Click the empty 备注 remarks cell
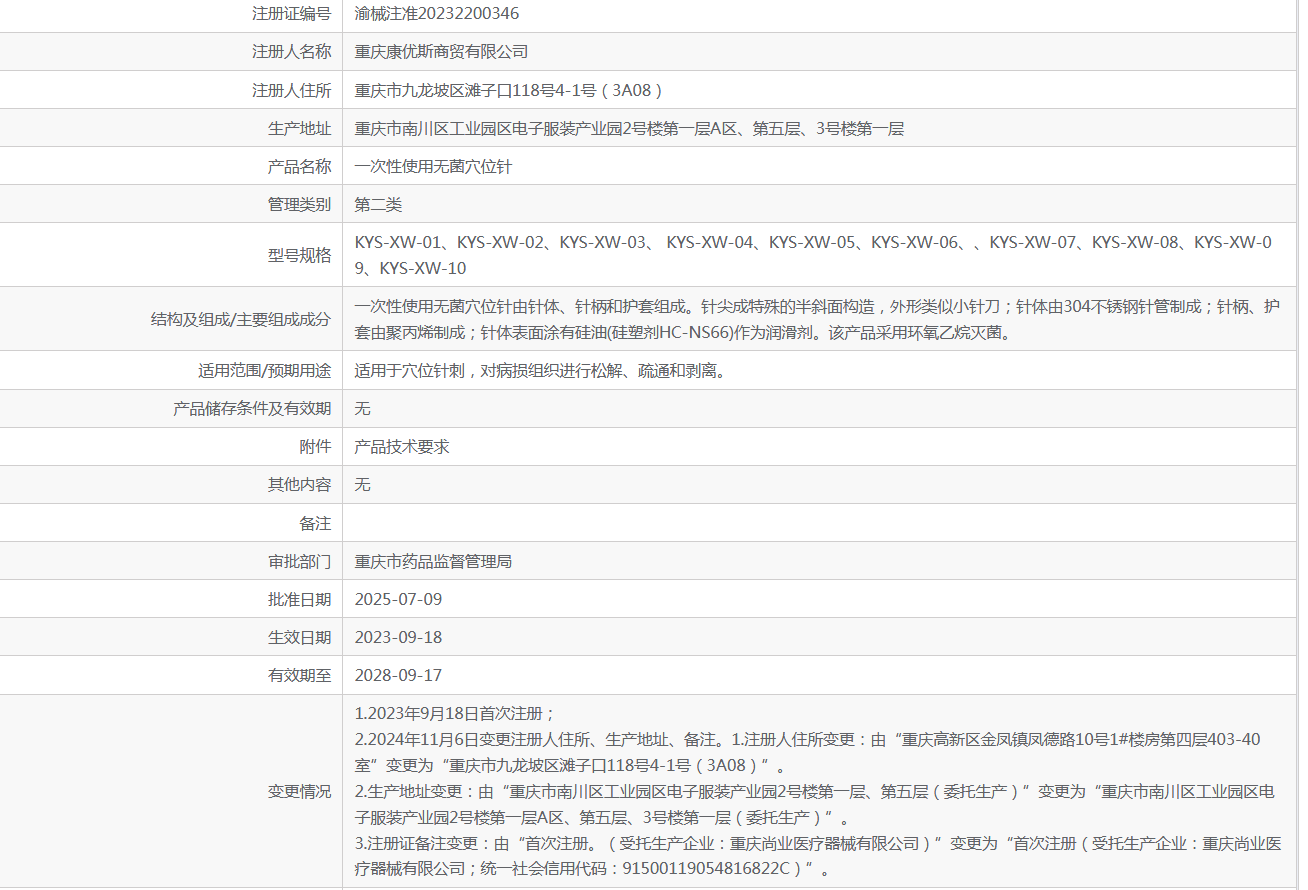The height and width of the screenshot is (890, 1308). pos(820,523)
